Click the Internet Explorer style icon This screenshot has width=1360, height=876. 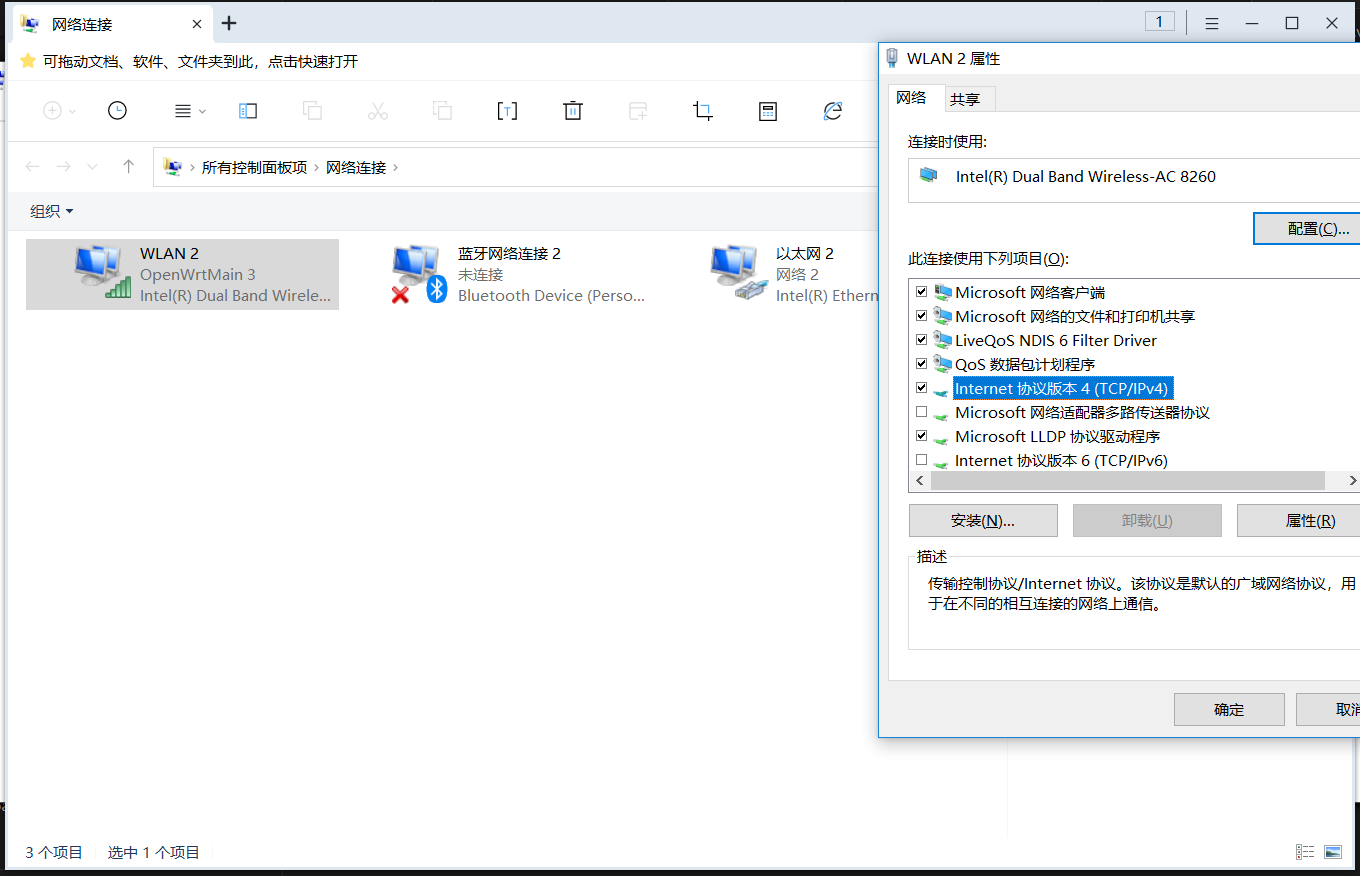[833, 111]
